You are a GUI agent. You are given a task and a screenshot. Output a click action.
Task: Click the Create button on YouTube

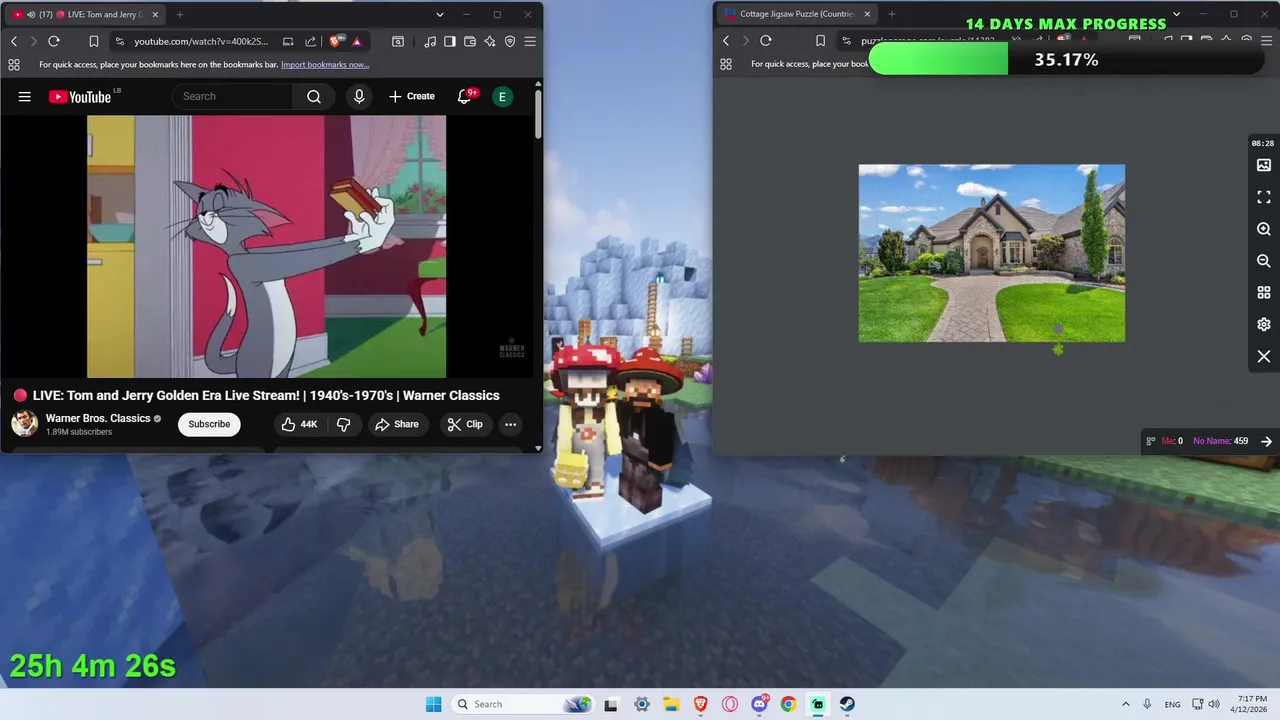[412, 96]
